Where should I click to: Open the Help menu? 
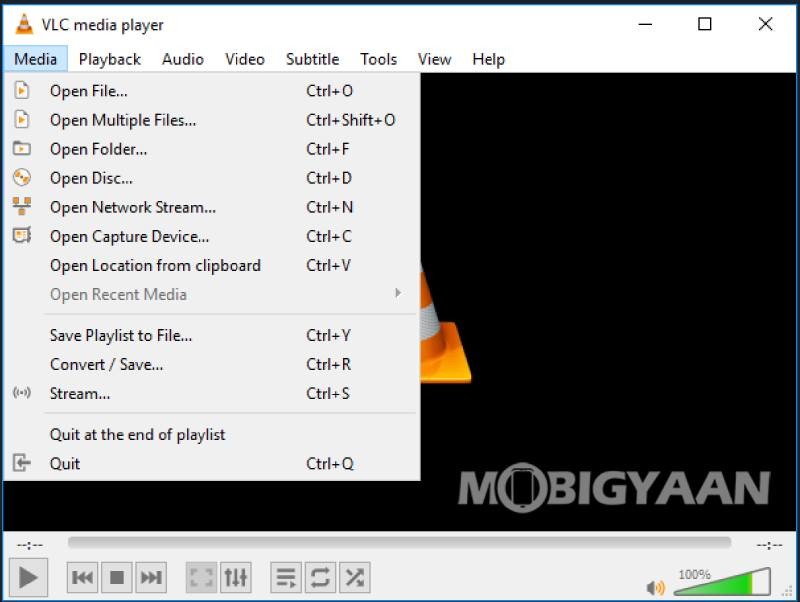point(488,59)
